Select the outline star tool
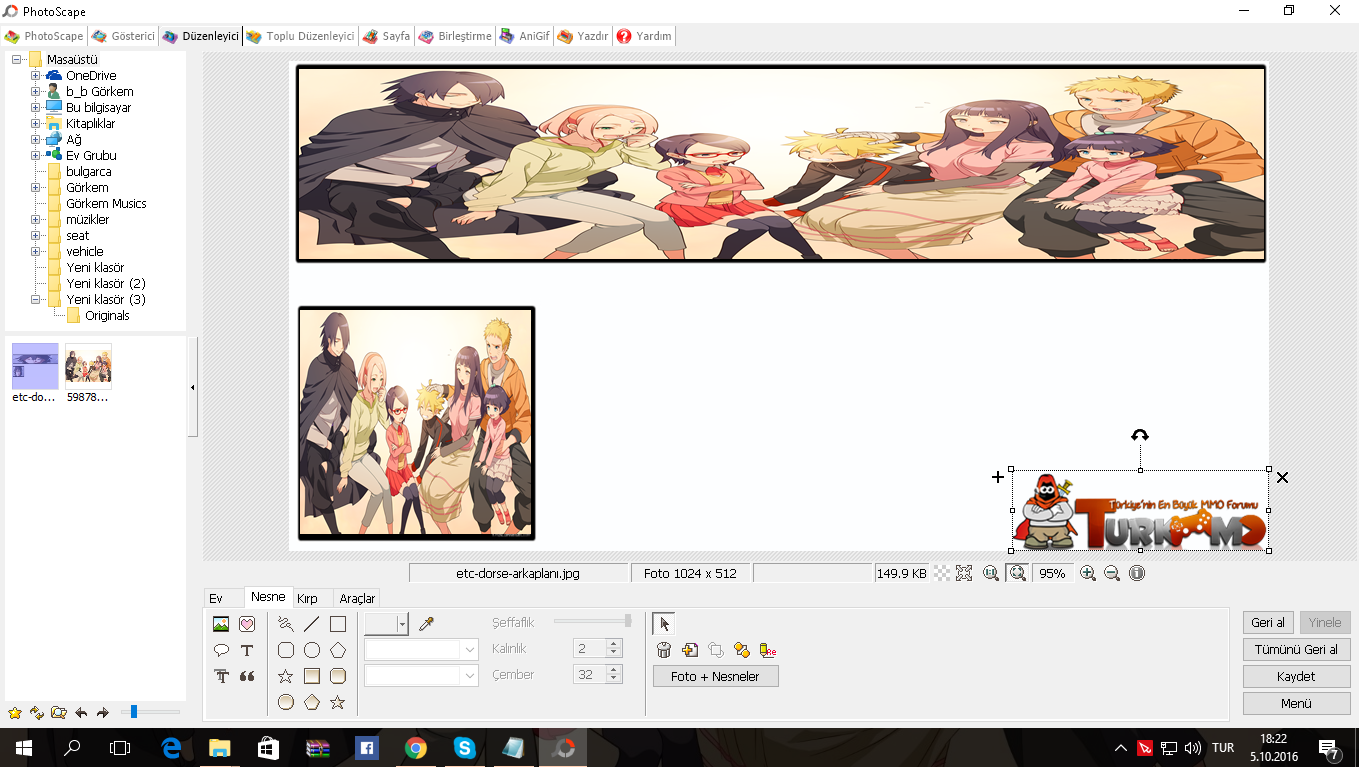The width and height of the screenshot is (1359, 767). (x=286, y=676)
